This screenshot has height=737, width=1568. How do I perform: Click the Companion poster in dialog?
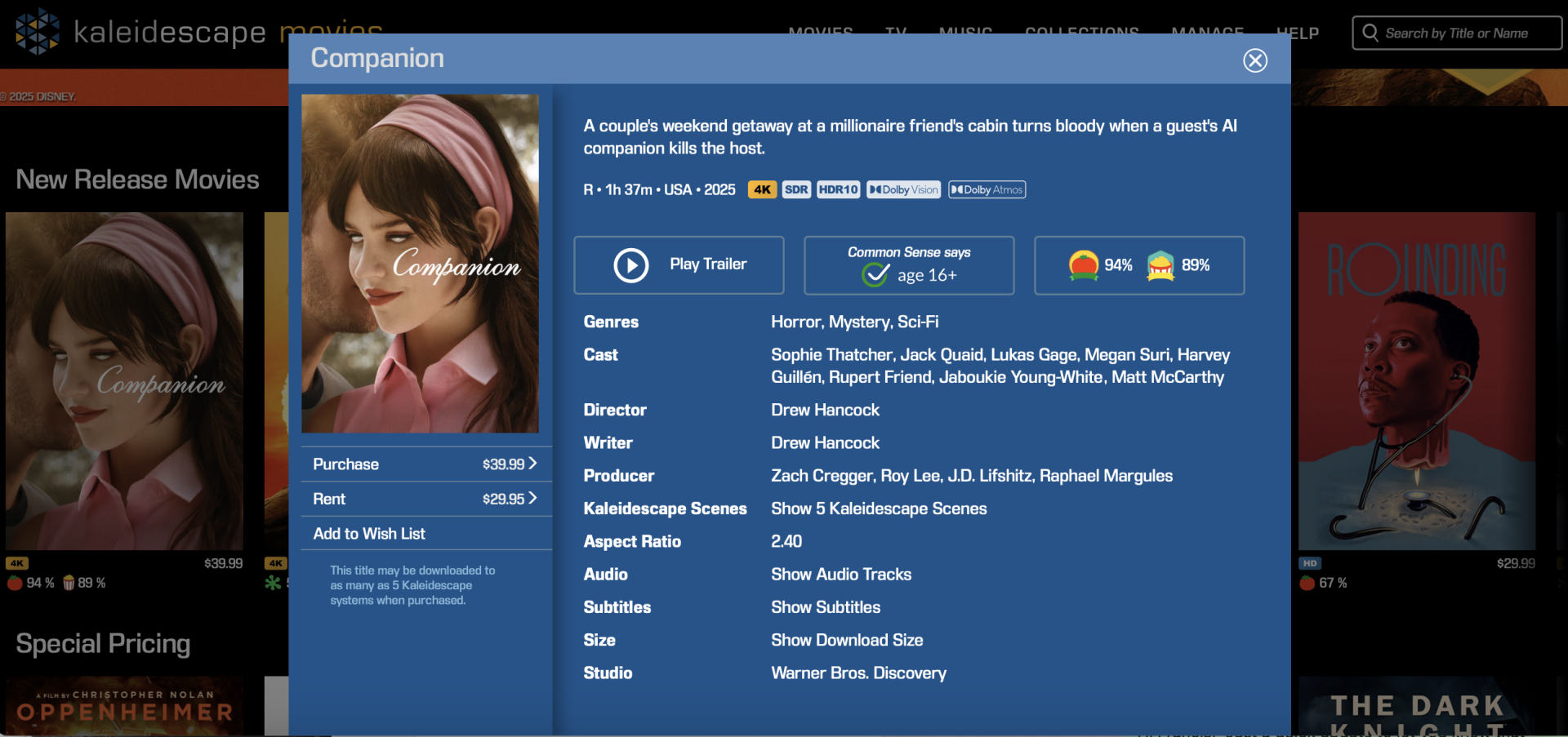420,264
